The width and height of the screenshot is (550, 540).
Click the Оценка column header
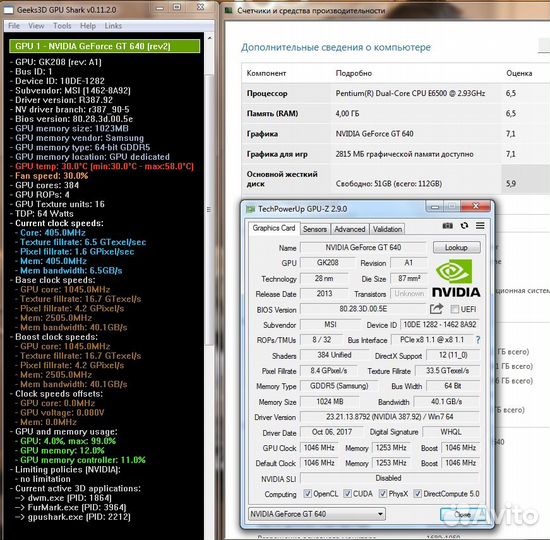519,73
